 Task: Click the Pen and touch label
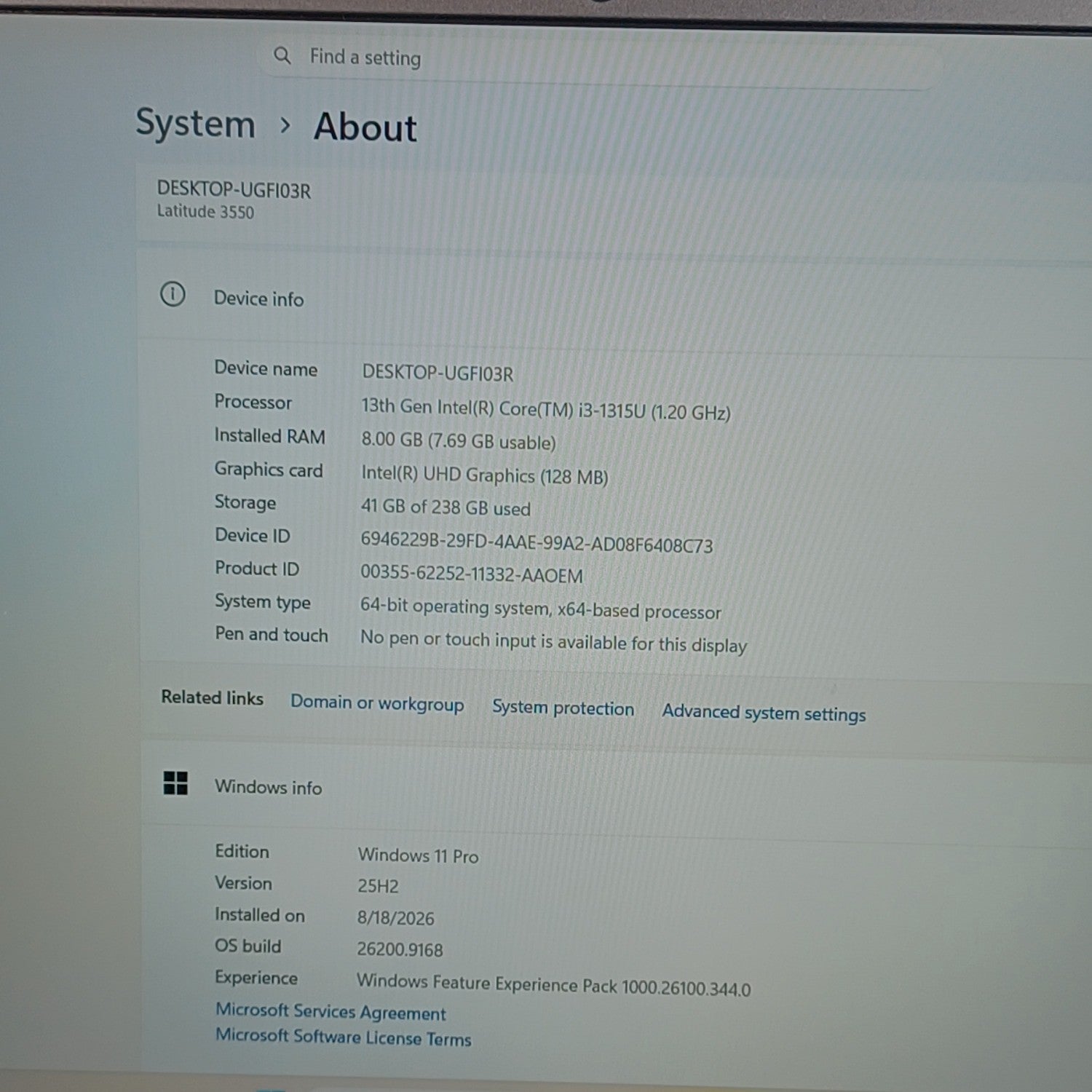[x=271, y=634]
